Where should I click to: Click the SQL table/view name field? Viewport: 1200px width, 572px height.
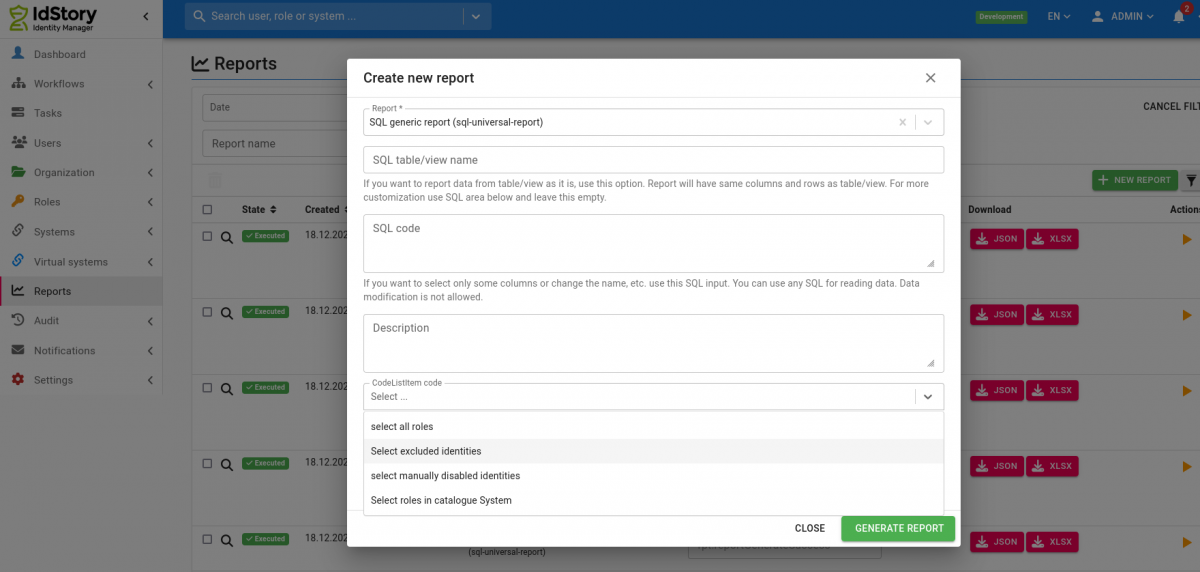point(653,160)
